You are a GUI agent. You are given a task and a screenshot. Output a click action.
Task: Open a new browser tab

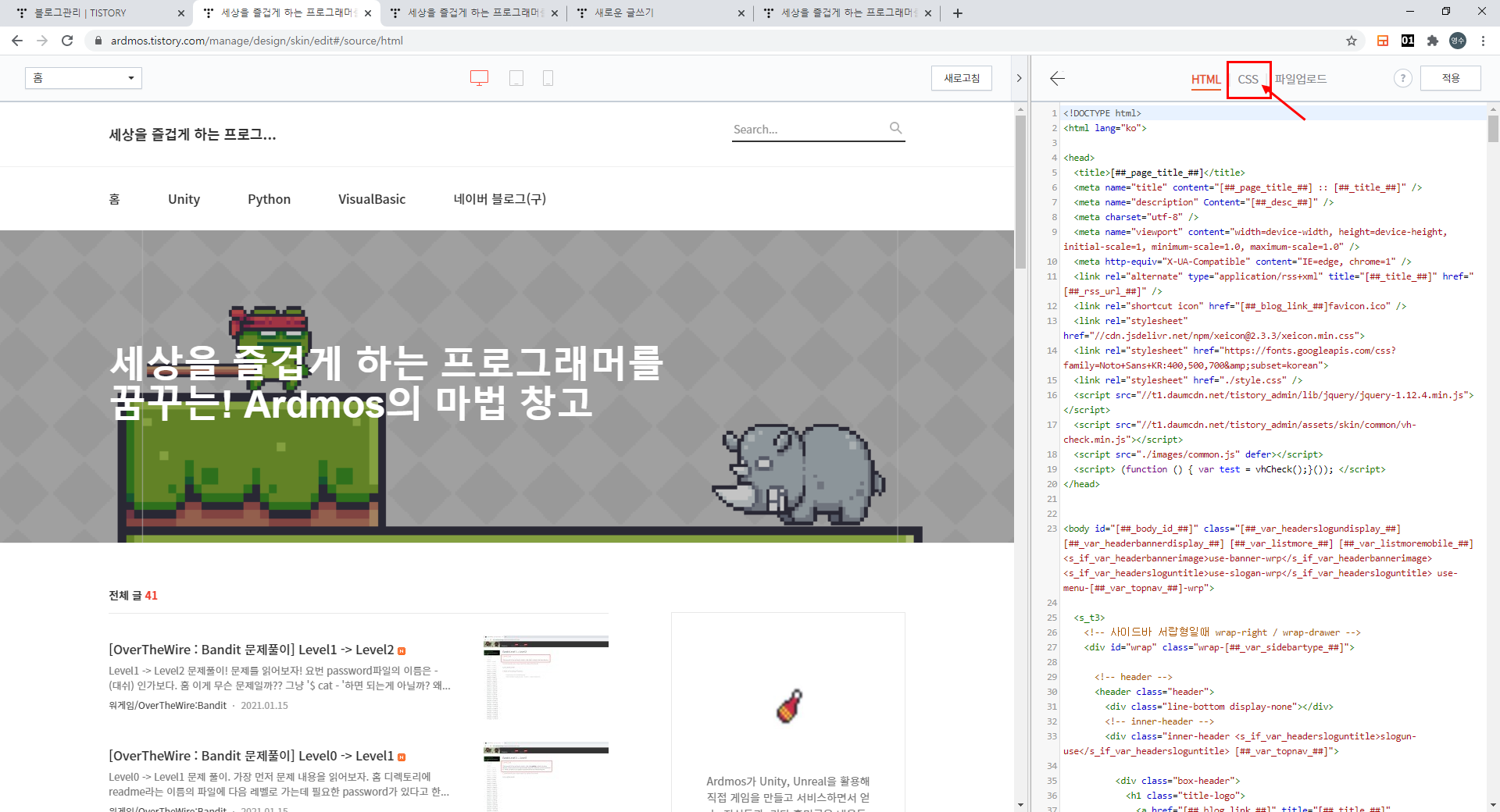pos(958,13)
